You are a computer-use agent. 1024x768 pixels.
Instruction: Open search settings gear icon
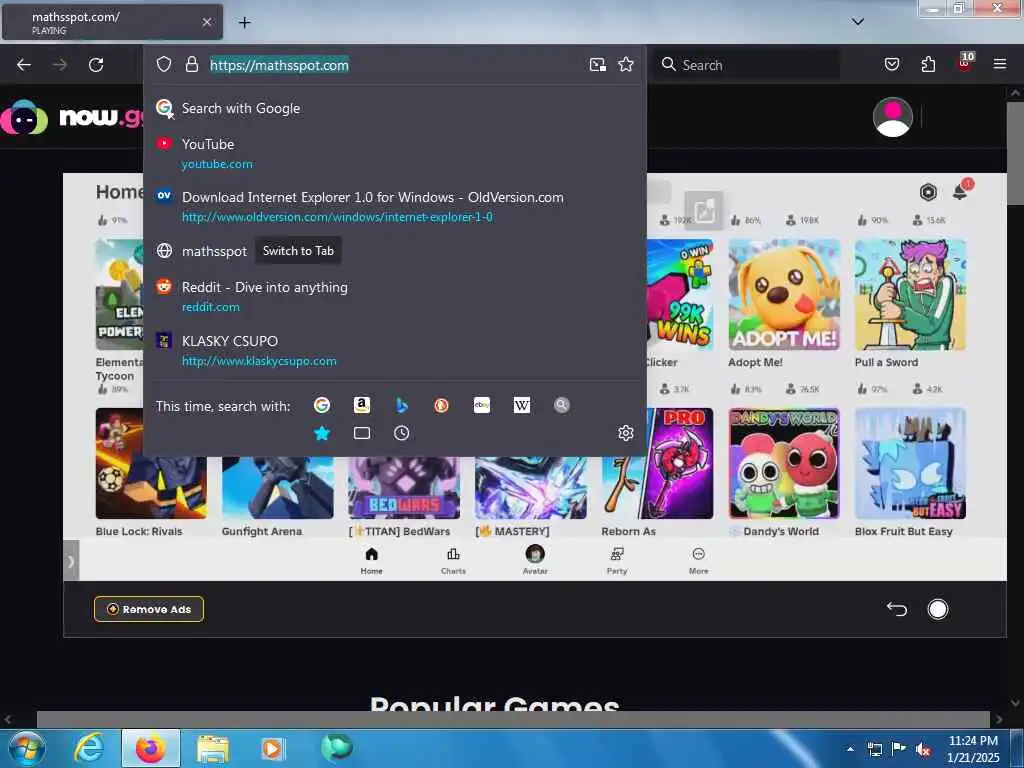626,433
